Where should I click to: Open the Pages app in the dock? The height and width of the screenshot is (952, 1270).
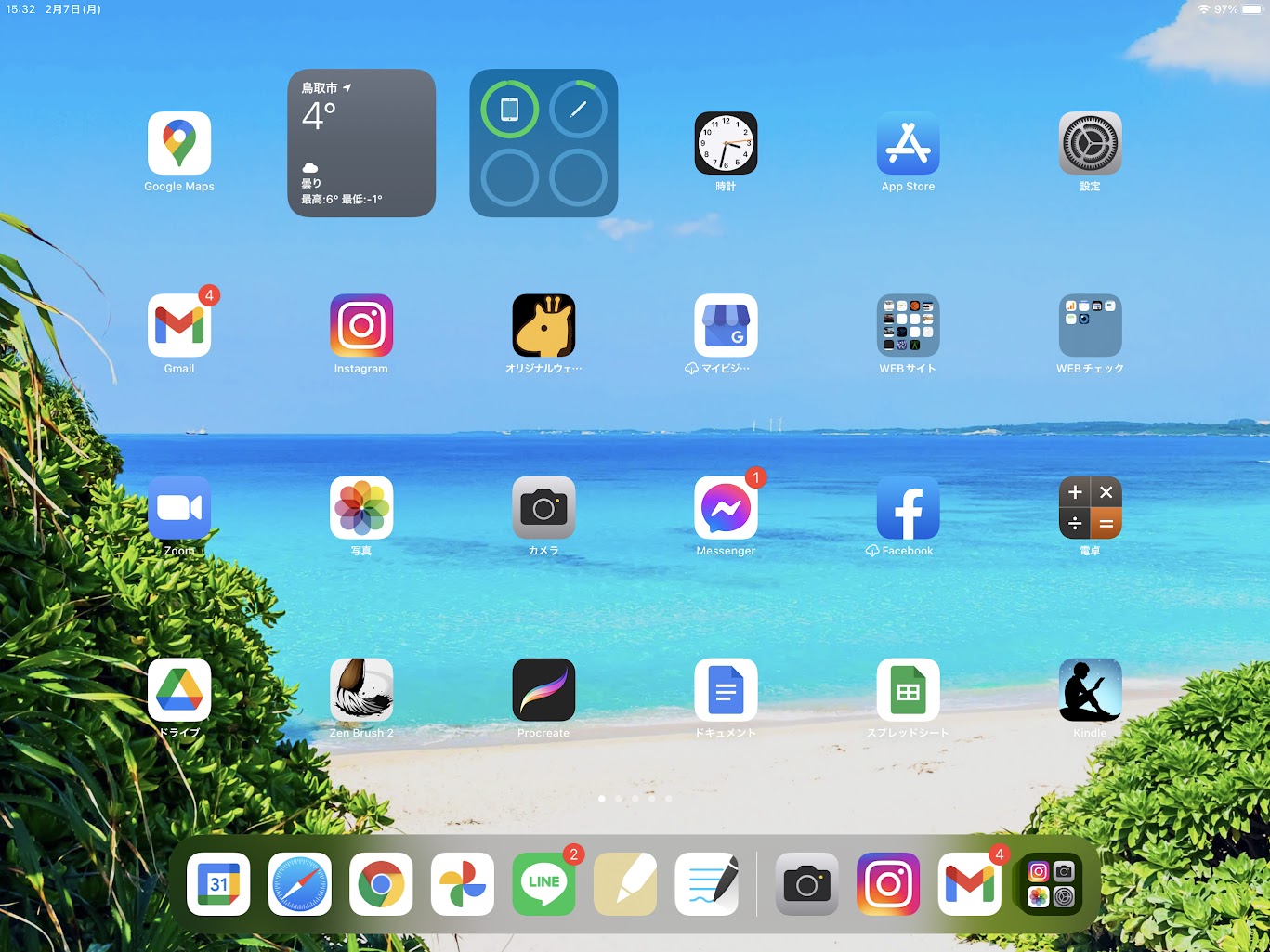tap(625, 884)
